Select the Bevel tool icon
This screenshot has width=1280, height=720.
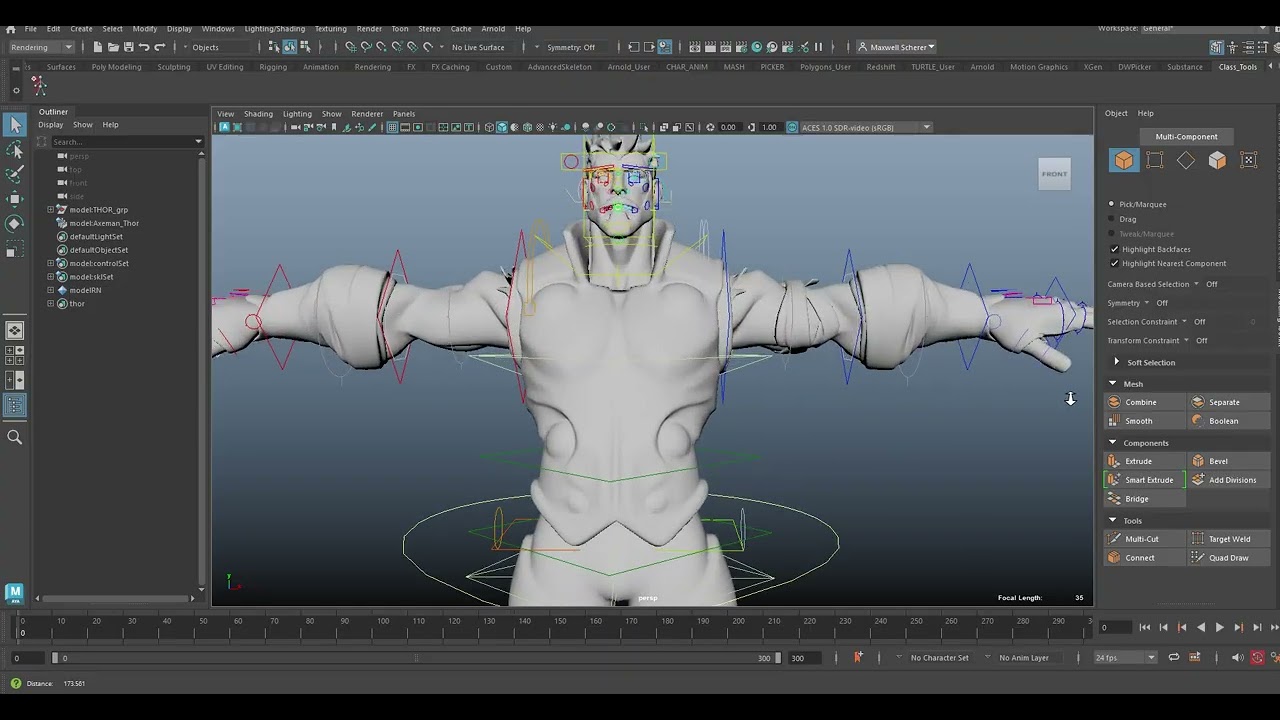click(1197, 461)
